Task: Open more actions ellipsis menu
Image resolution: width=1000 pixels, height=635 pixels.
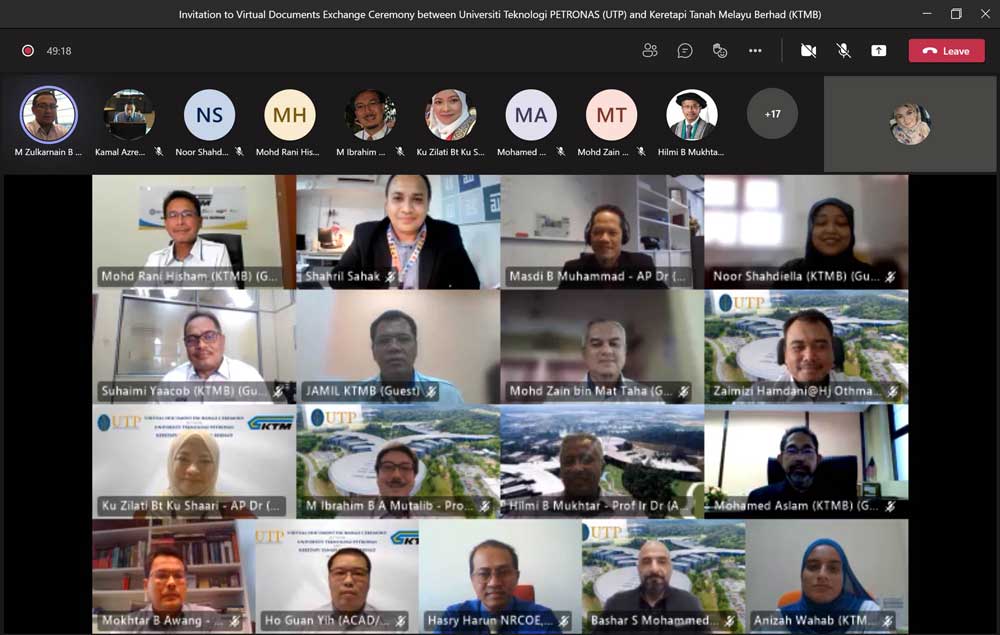Action: pyautogui.click(x=755, y=50)
